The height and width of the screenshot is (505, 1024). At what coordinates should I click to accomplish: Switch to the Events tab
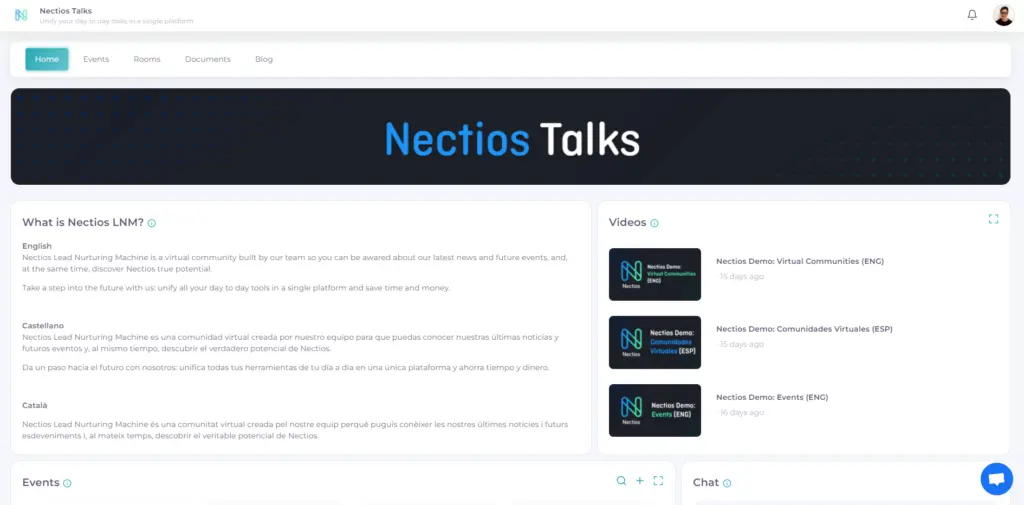(x=96, y=59)
